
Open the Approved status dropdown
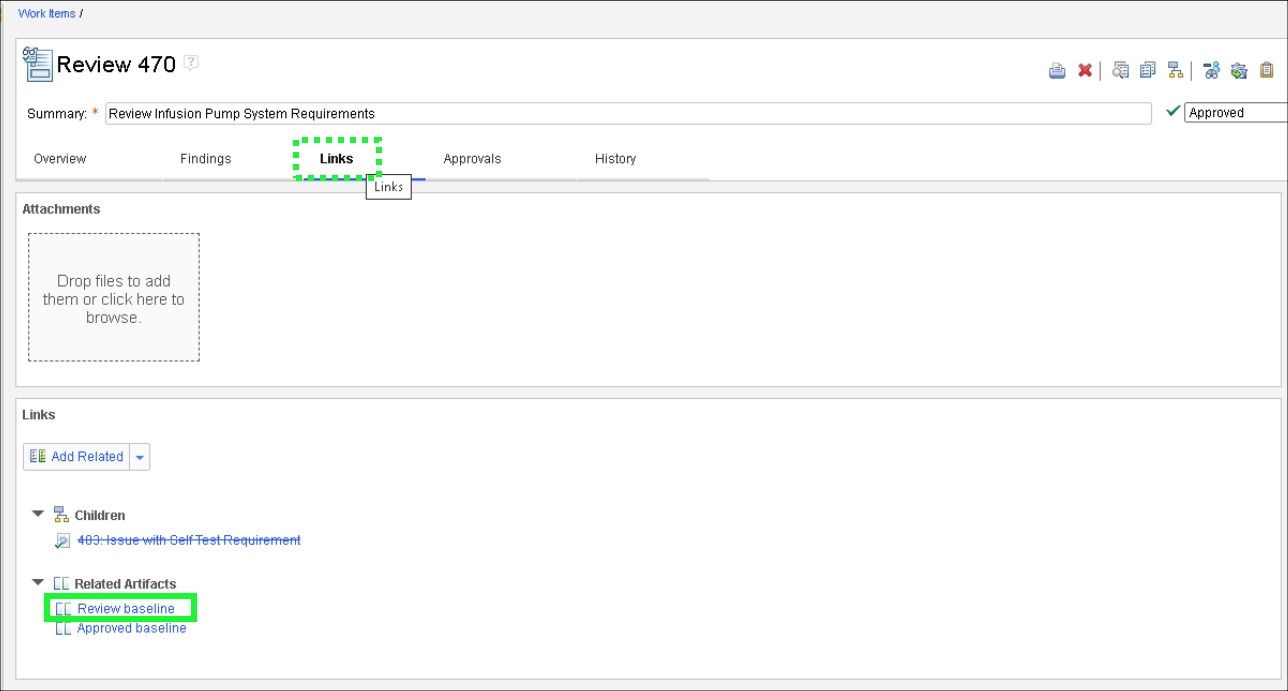[1235, 113]
